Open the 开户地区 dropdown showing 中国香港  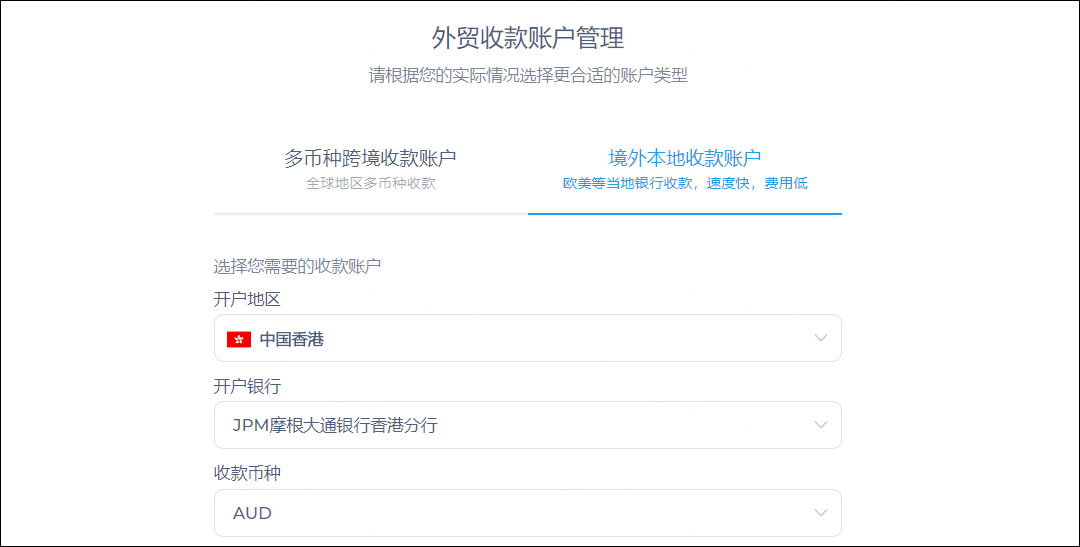coord(528,338)
